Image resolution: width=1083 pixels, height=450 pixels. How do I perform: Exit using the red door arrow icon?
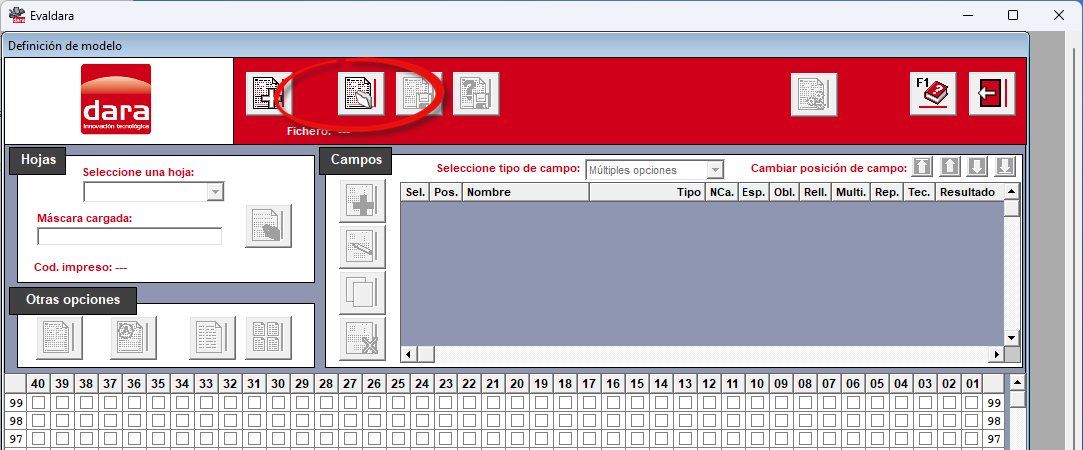(993, 94)
